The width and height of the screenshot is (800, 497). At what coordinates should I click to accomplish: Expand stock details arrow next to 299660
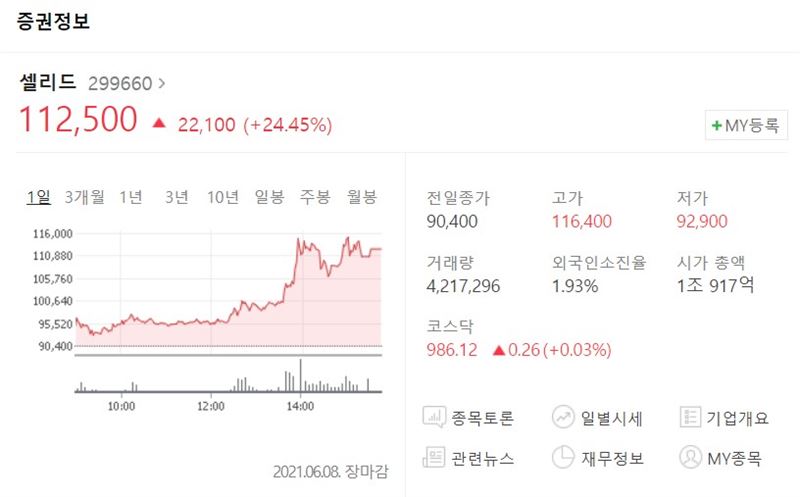coord(162,83)
